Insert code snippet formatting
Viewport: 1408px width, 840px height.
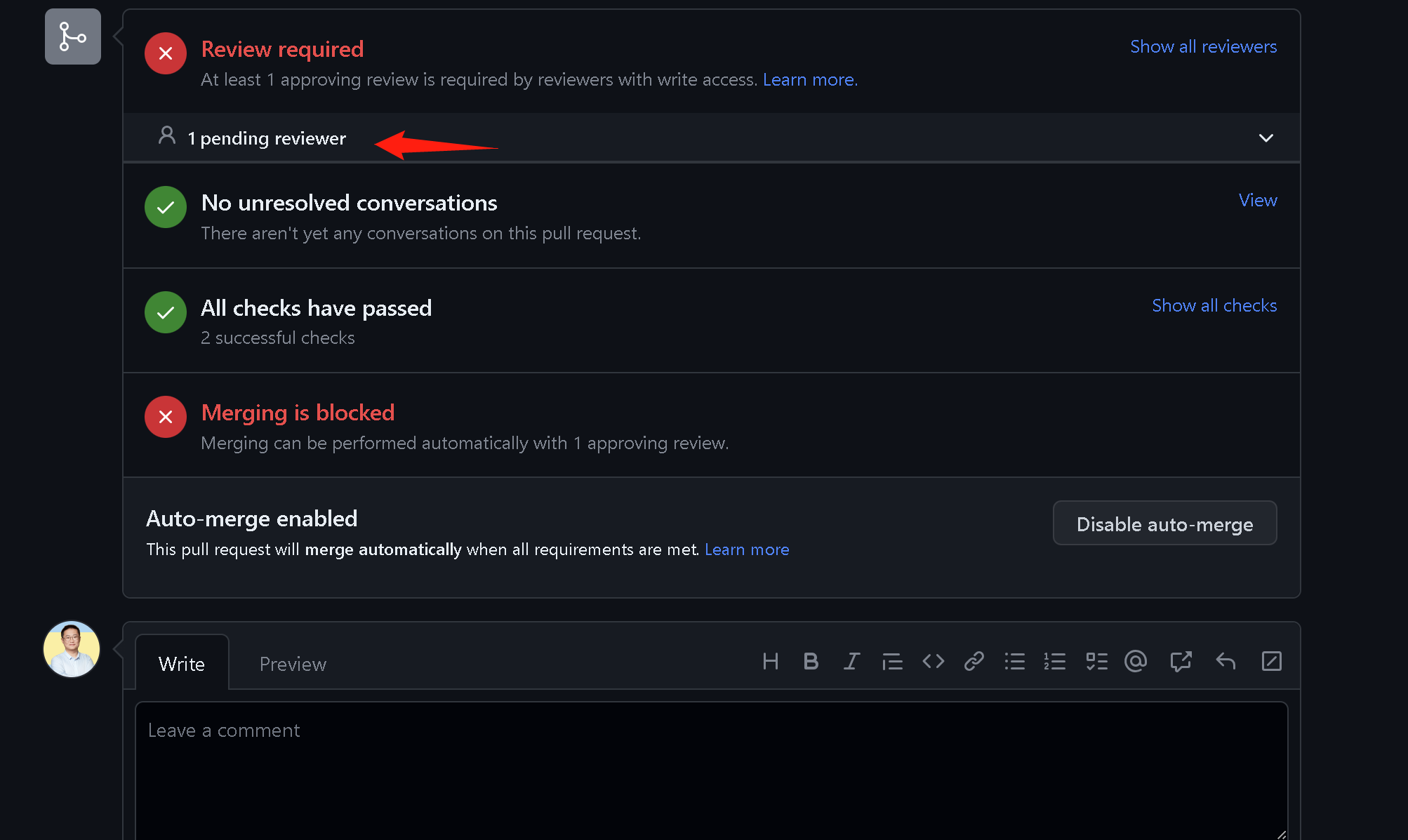pos(933,662)
